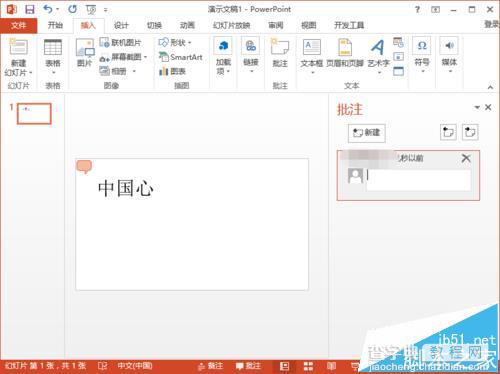This screenshot has width=500, height=374.
Task: Click 新建 button in the comments pane
Action: pyautogui.click(x=367, y=133)
